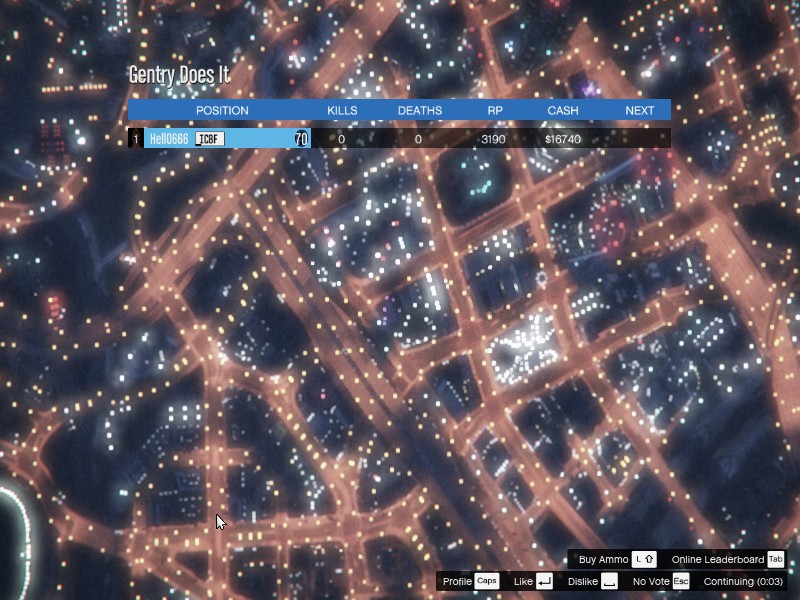
Task: Click the rank 70 badge on player row
Action: tap(301, 139)
